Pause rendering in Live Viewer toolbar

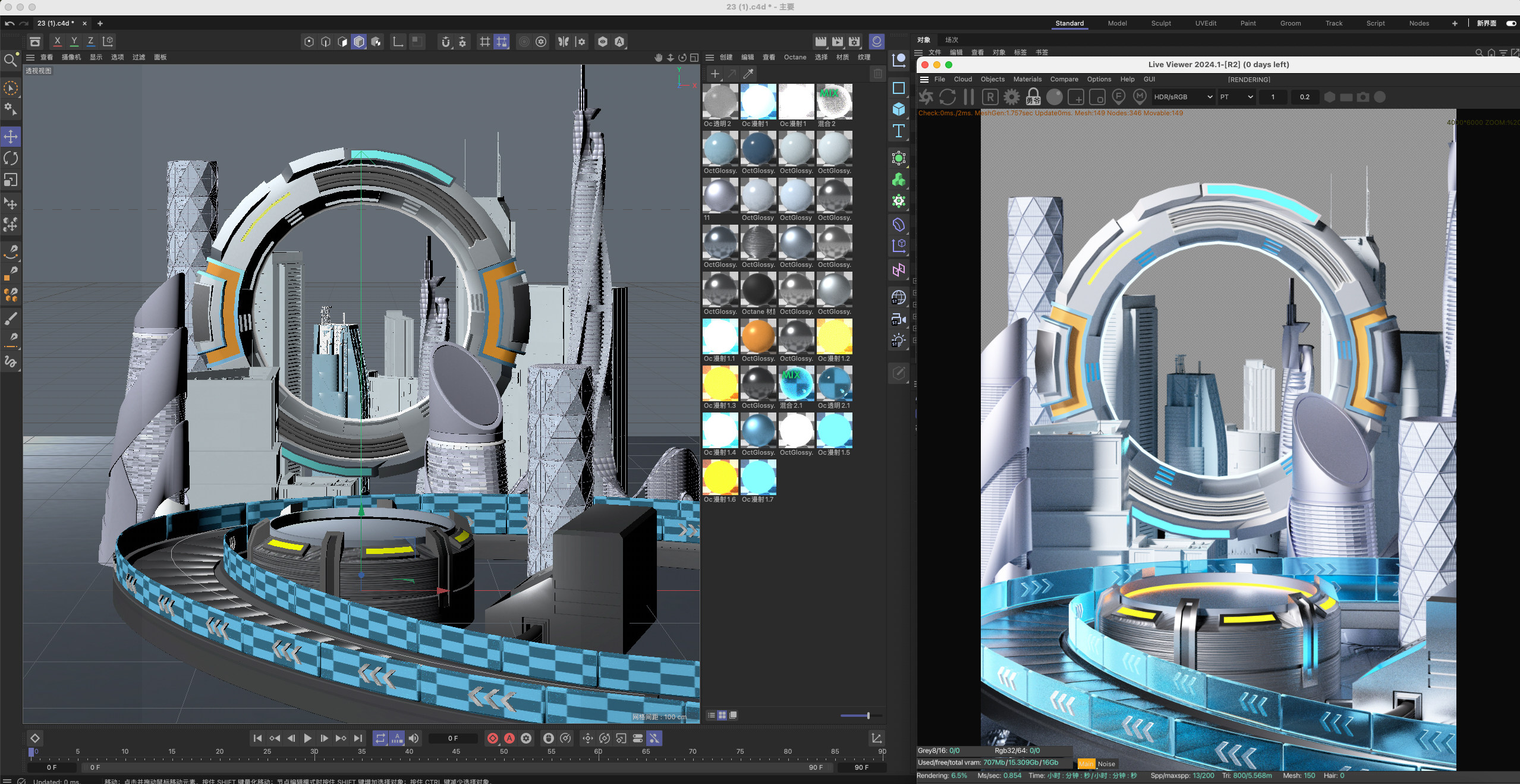tap(968, 97)
